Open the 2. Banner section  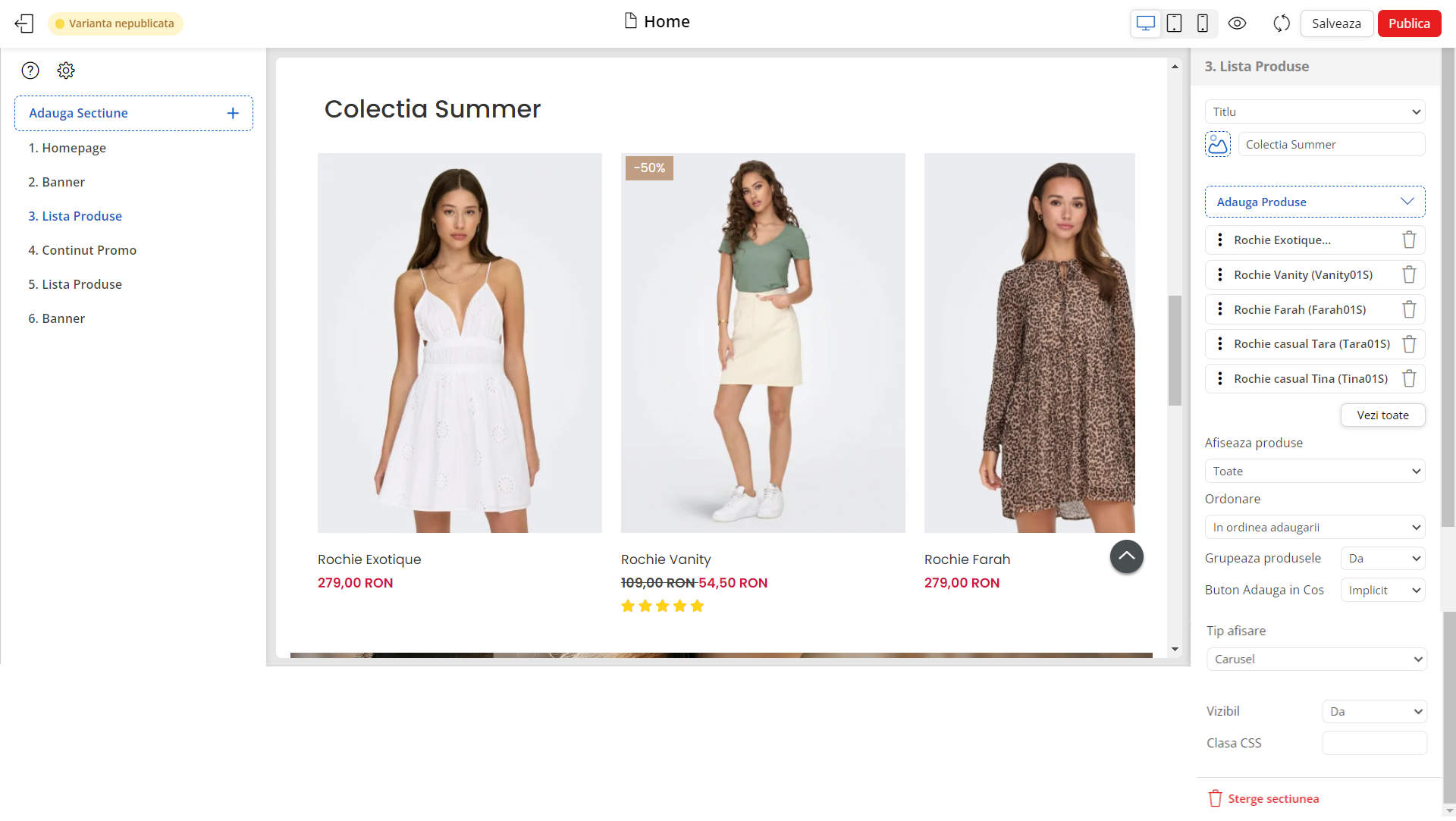[x=57, y=182]
